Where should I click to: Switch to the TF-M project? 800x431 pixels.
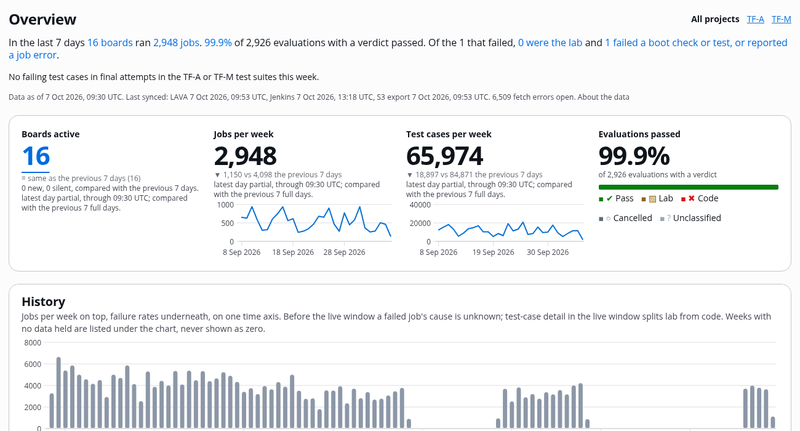(781, 19)
